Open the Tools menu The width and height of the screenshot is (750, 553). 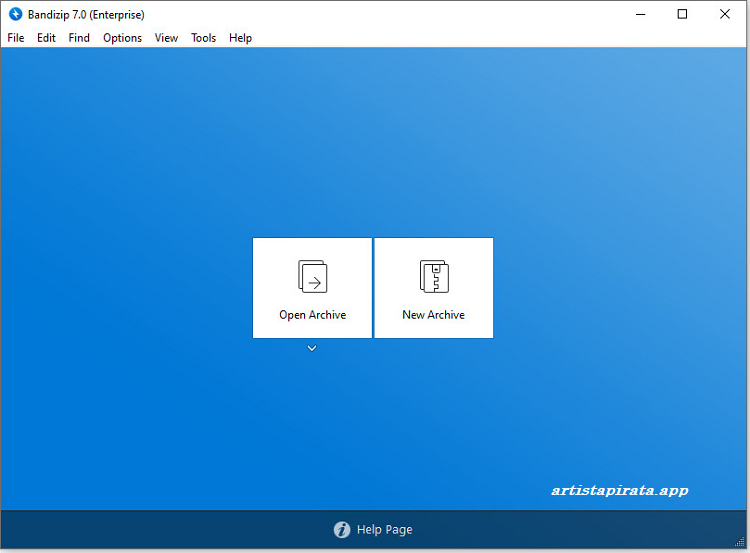click(x=203, y=38)
